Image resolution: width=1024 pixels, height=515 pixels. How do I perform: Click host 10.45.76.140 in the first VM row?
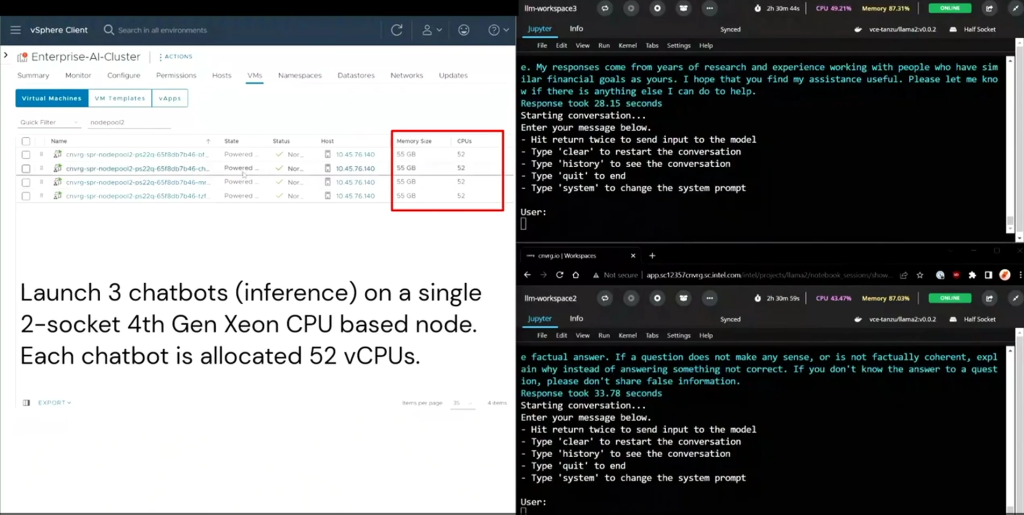355,155
